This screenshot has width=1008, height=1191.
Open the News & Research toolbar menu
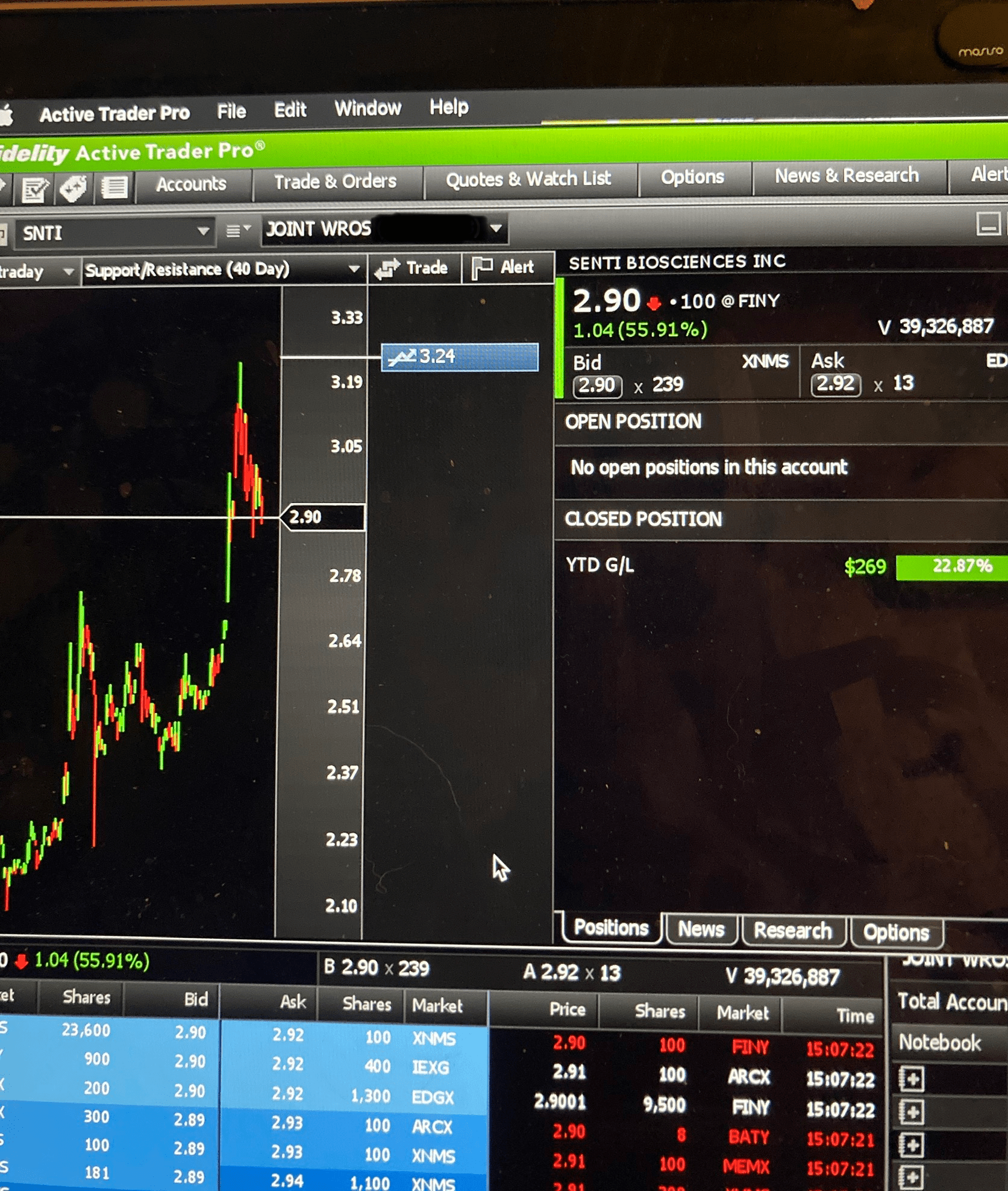click(x=847, y=175)
